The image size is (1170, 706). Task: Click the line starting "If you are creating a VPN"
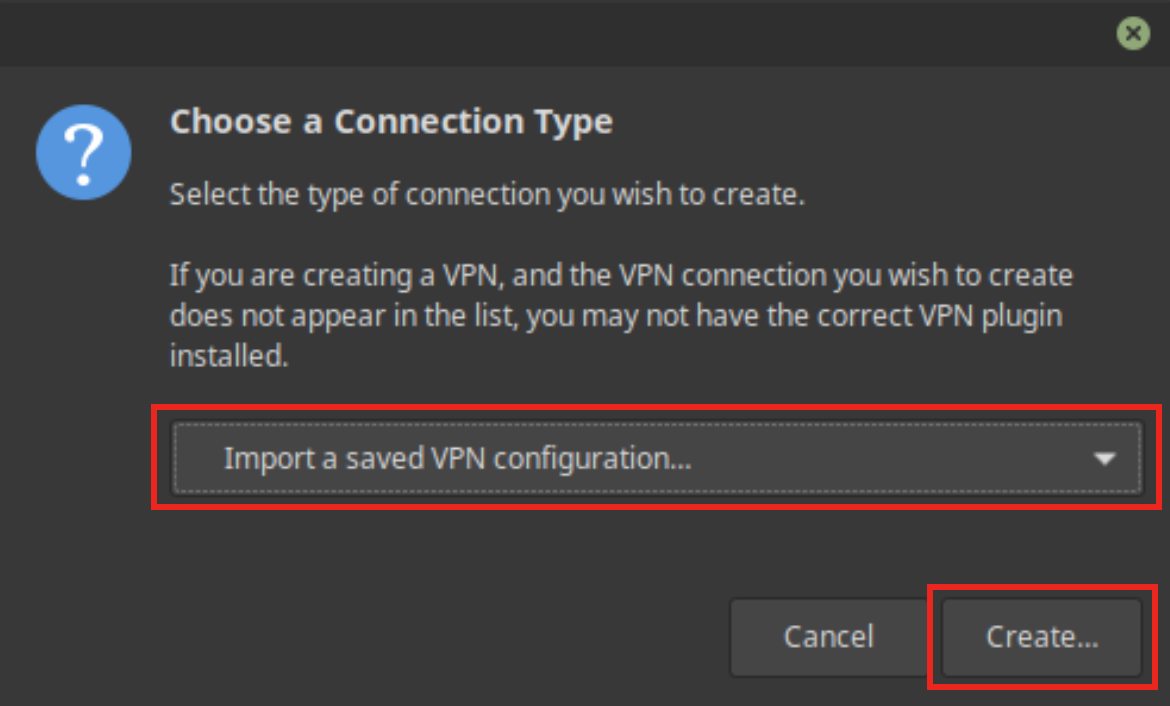pos(620,275)
